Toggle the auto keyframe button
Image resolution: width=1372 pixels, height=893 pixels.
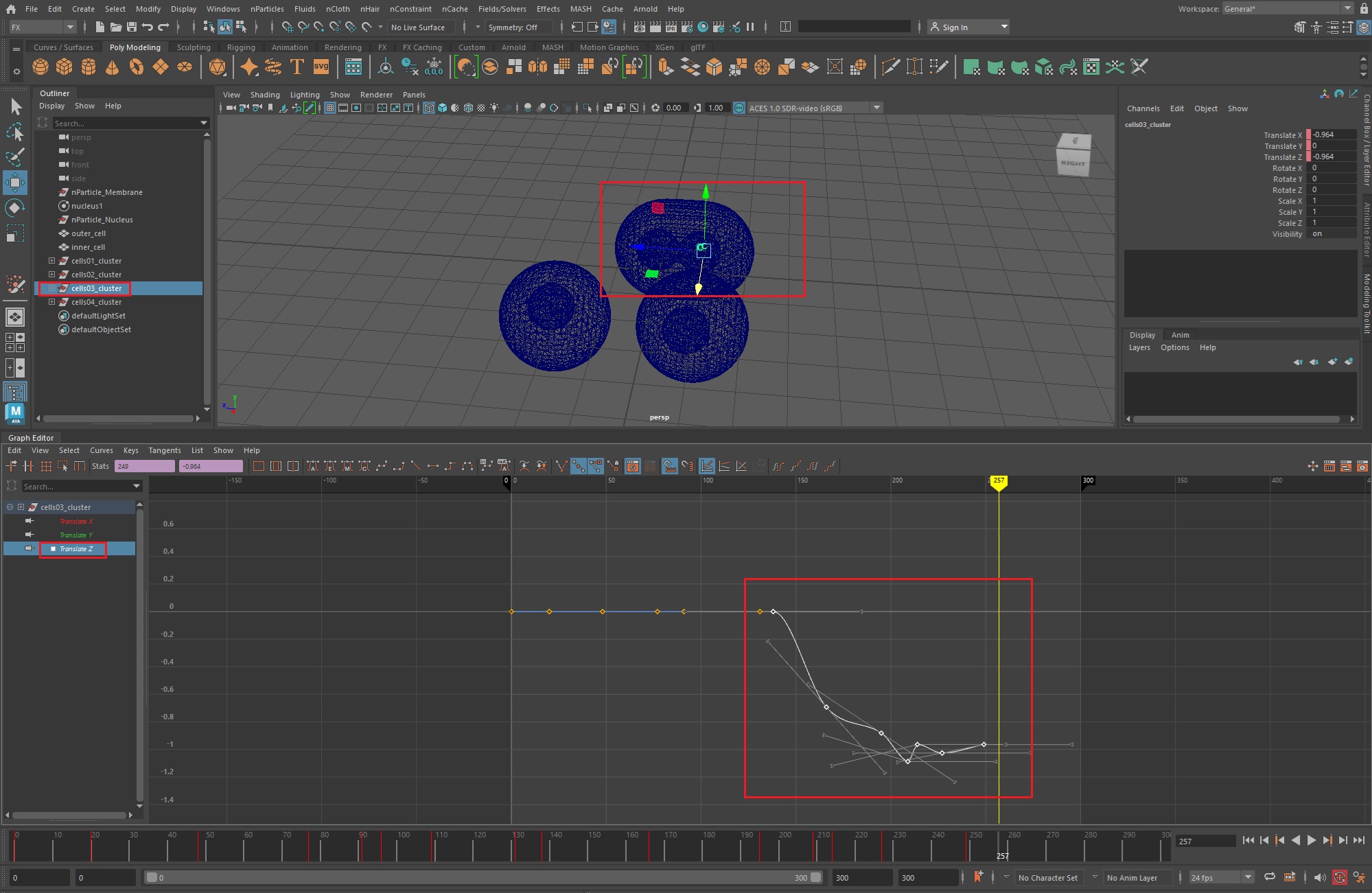pos(1339,877)
